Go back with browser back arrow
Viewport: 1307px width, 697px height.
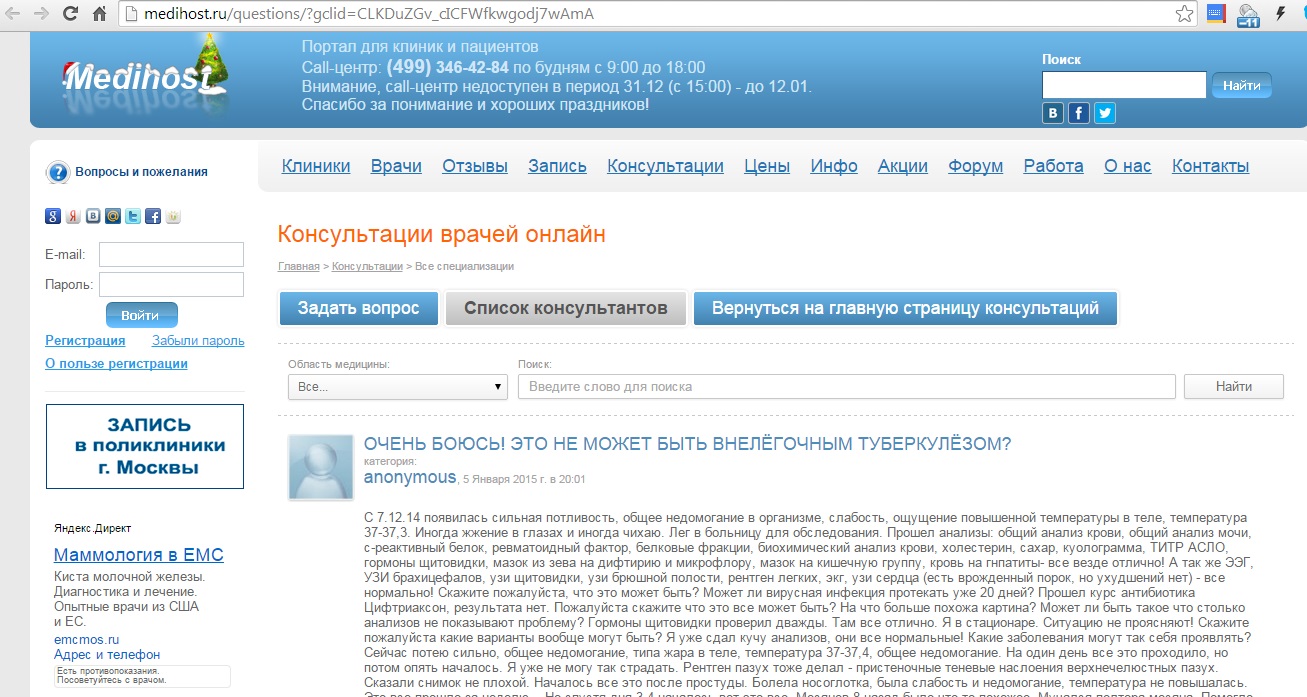pos(13,14)
